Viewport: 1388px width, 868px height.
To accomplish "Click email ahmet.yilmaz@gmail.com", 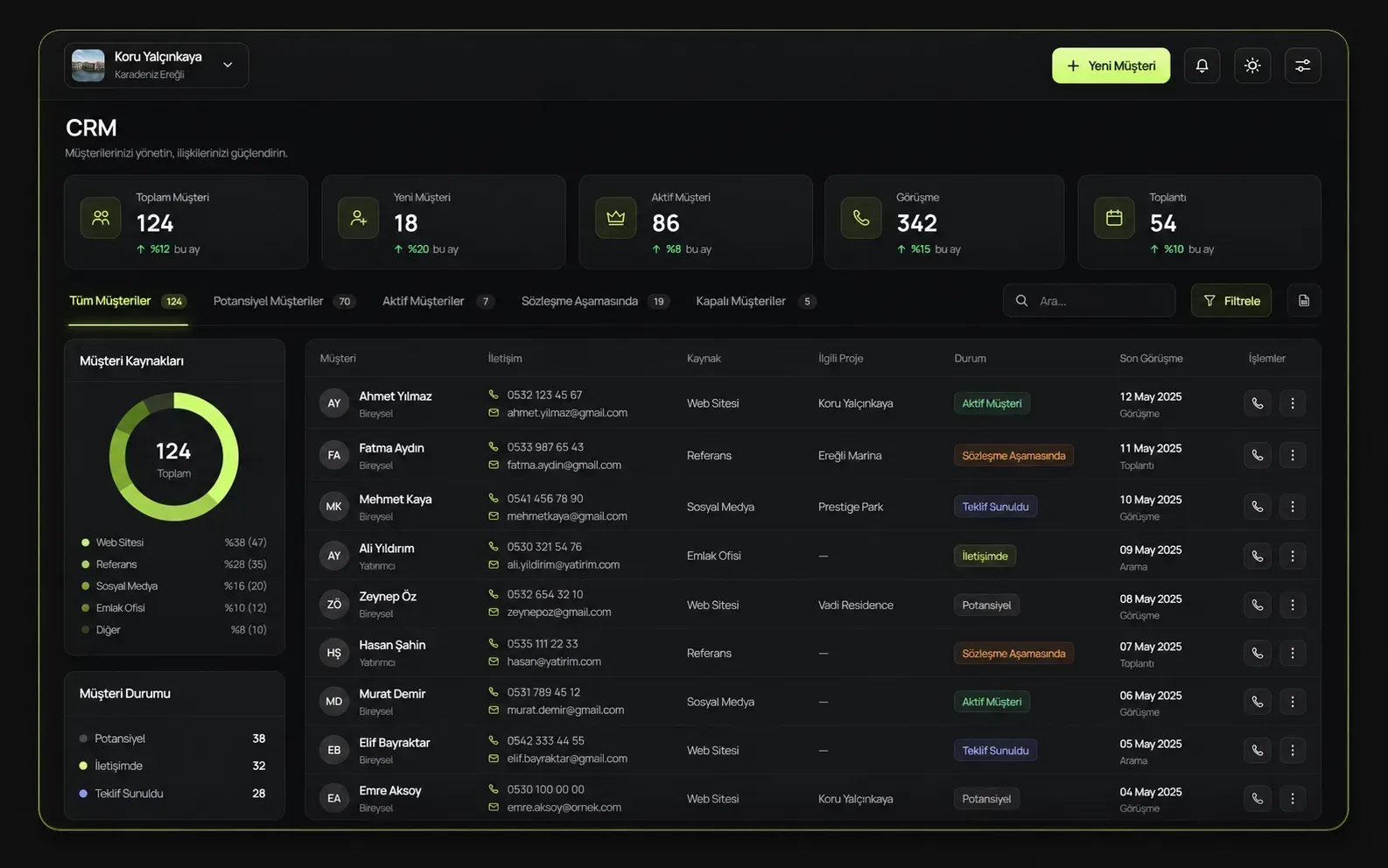I will click(x=567, y=413).
